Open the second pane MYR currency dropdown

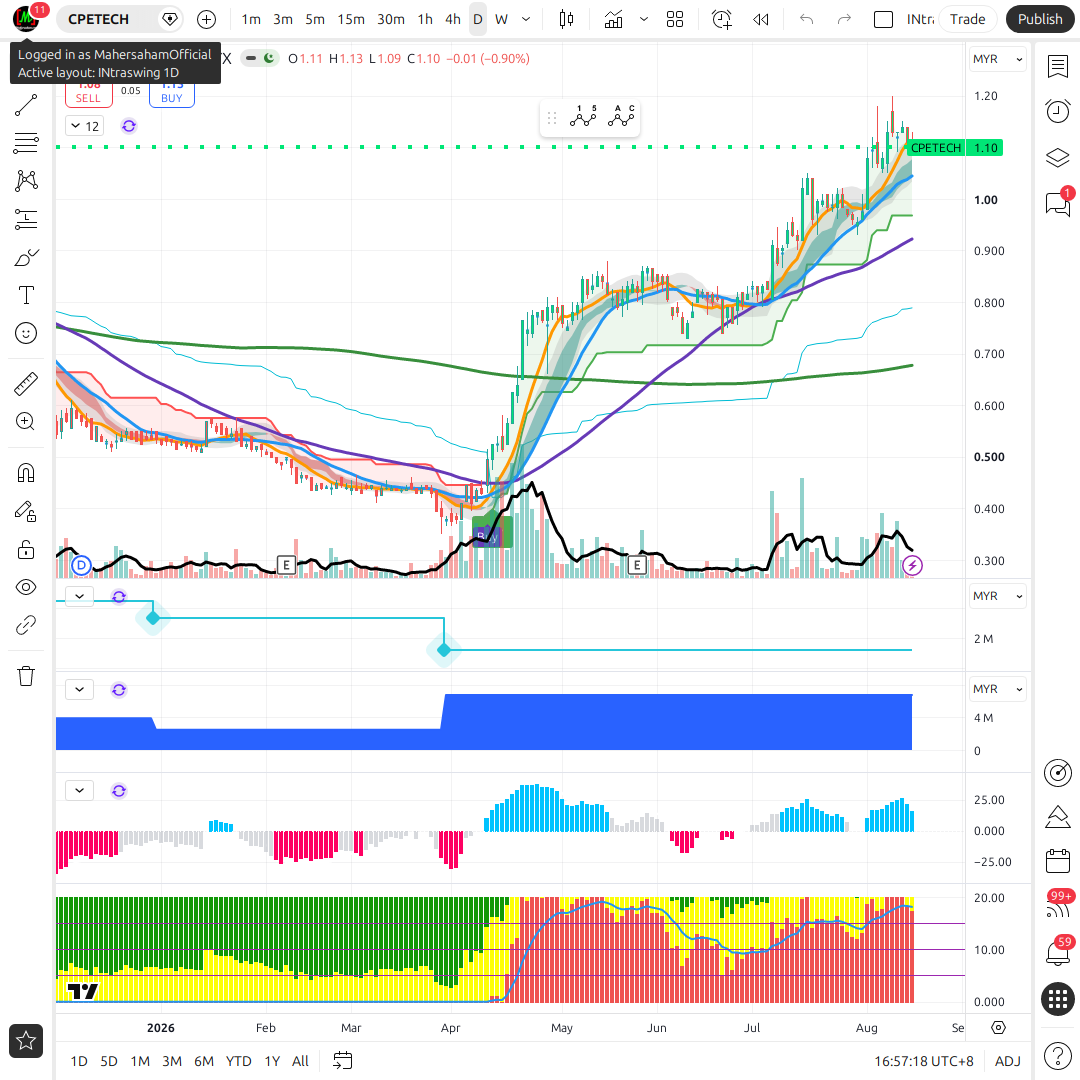[997, 596]
